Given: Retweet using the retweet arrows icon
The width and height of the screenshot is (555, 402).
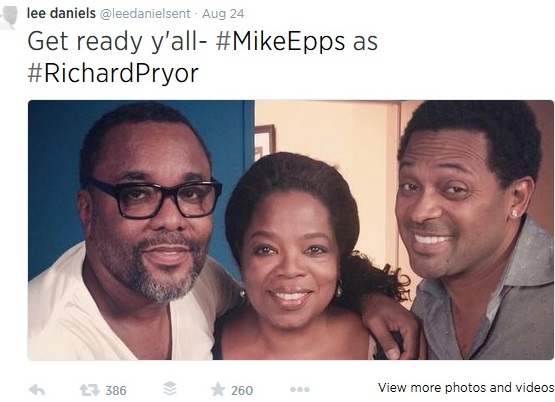Looking at the screenshot, I should pyautogui.click(x=90, y=390).
